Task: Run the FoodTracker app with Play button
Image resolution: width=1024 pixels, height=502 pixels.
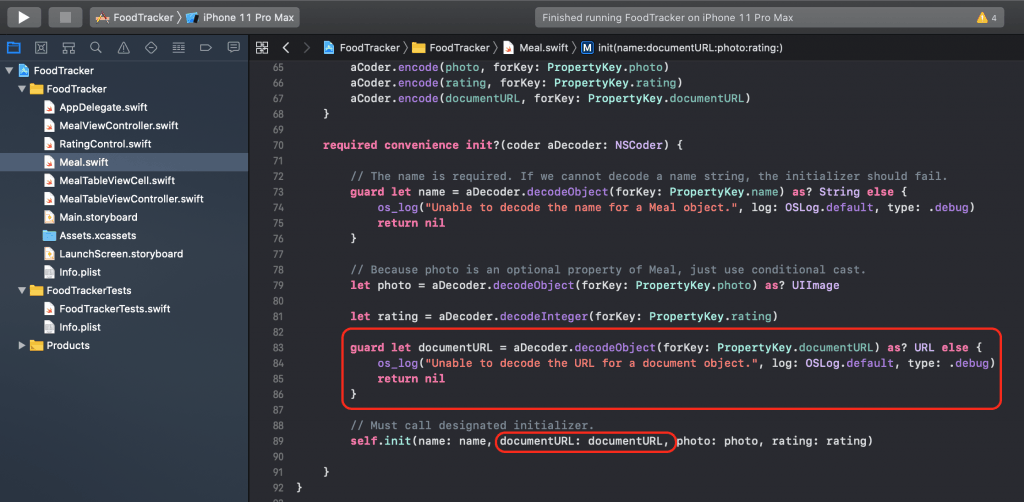Action: point(24,18)
